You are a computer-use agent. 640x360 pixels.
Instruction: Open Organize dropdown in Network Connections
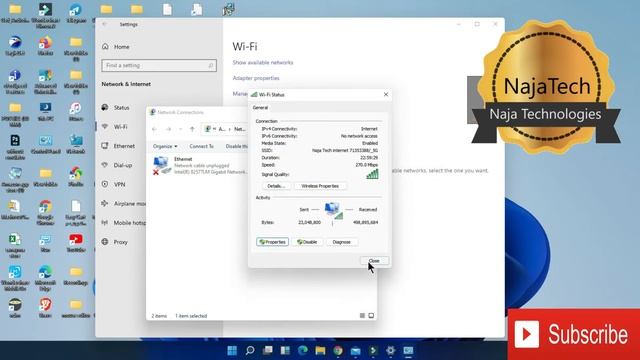tap(165, 146)
